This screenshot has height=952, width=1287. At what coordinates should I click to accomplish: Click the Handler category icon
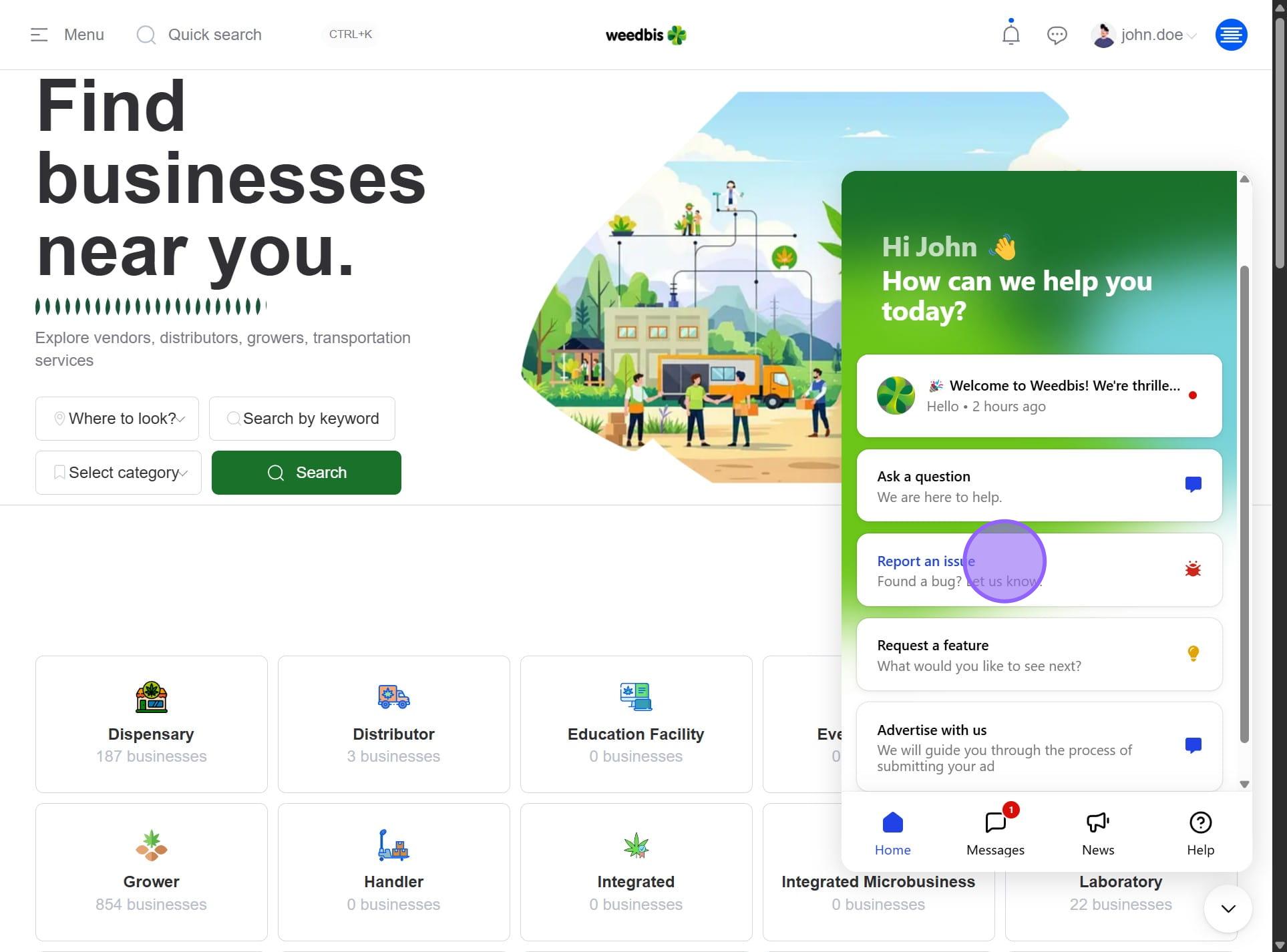393,845
